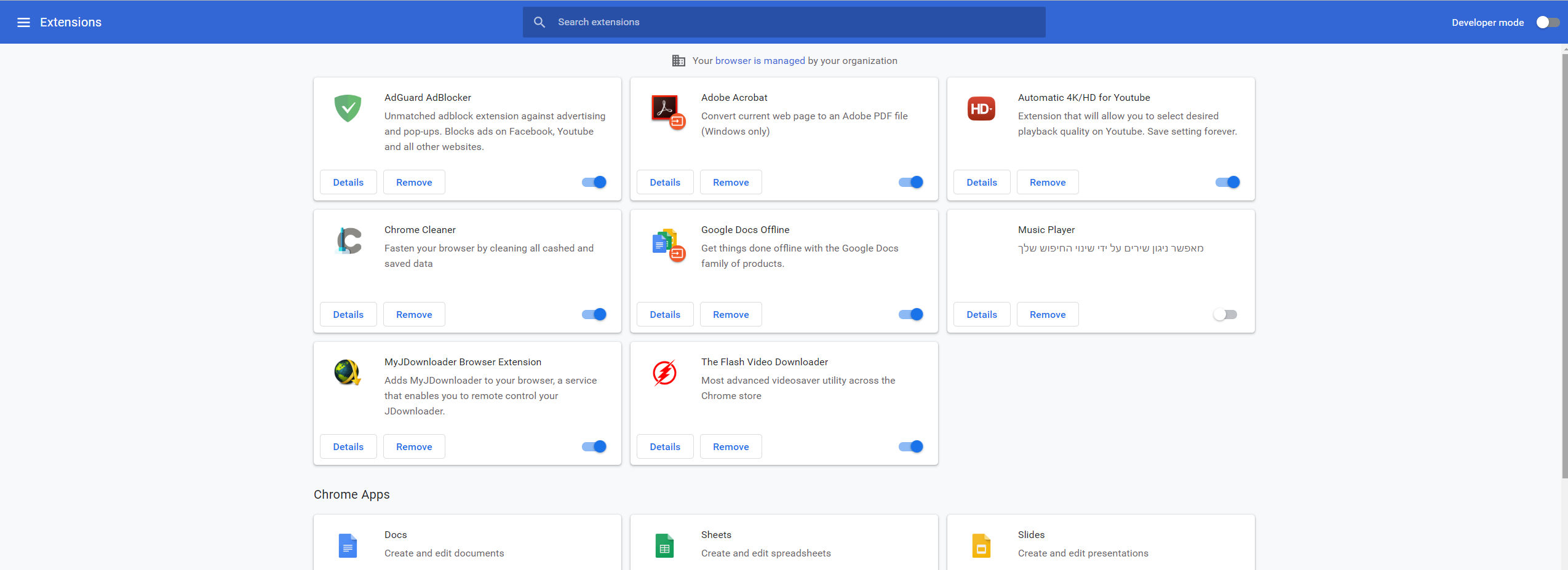Click the Adobe Acrobat extension icon
The image size is (1568, 570).
tap(668, 112)
